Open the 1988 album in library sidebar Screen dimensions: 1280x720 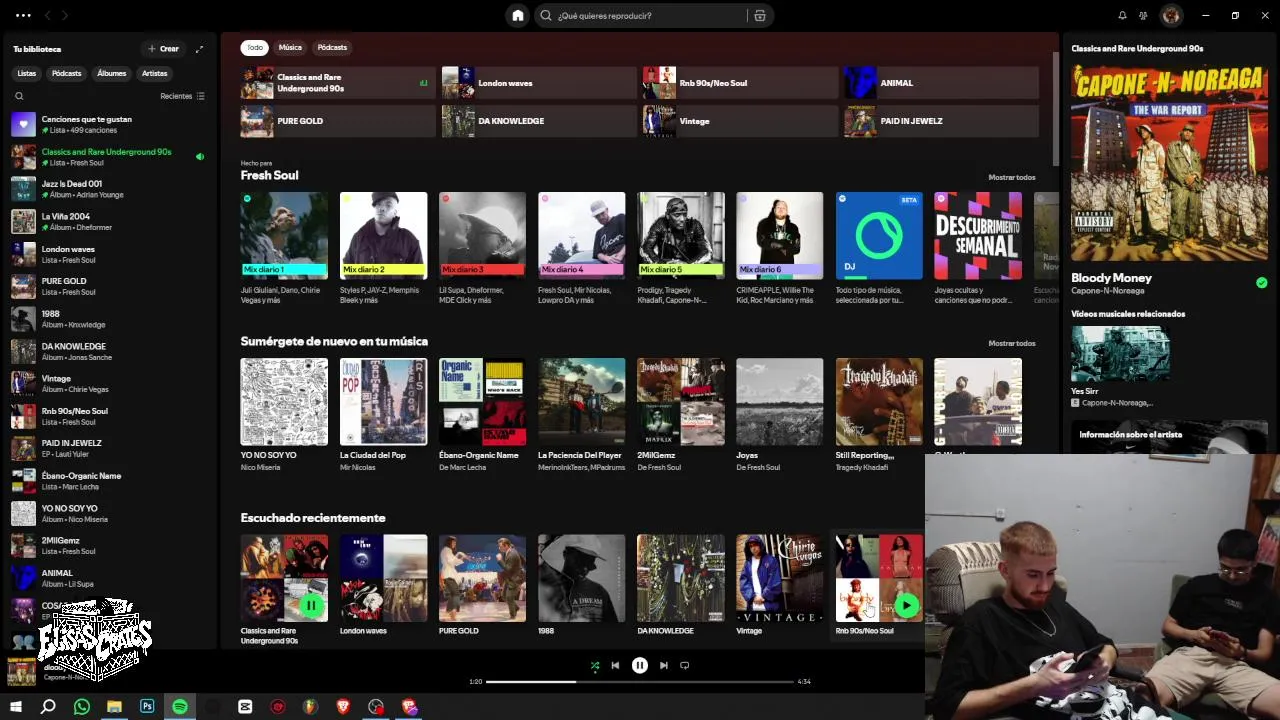click(108, 319)
